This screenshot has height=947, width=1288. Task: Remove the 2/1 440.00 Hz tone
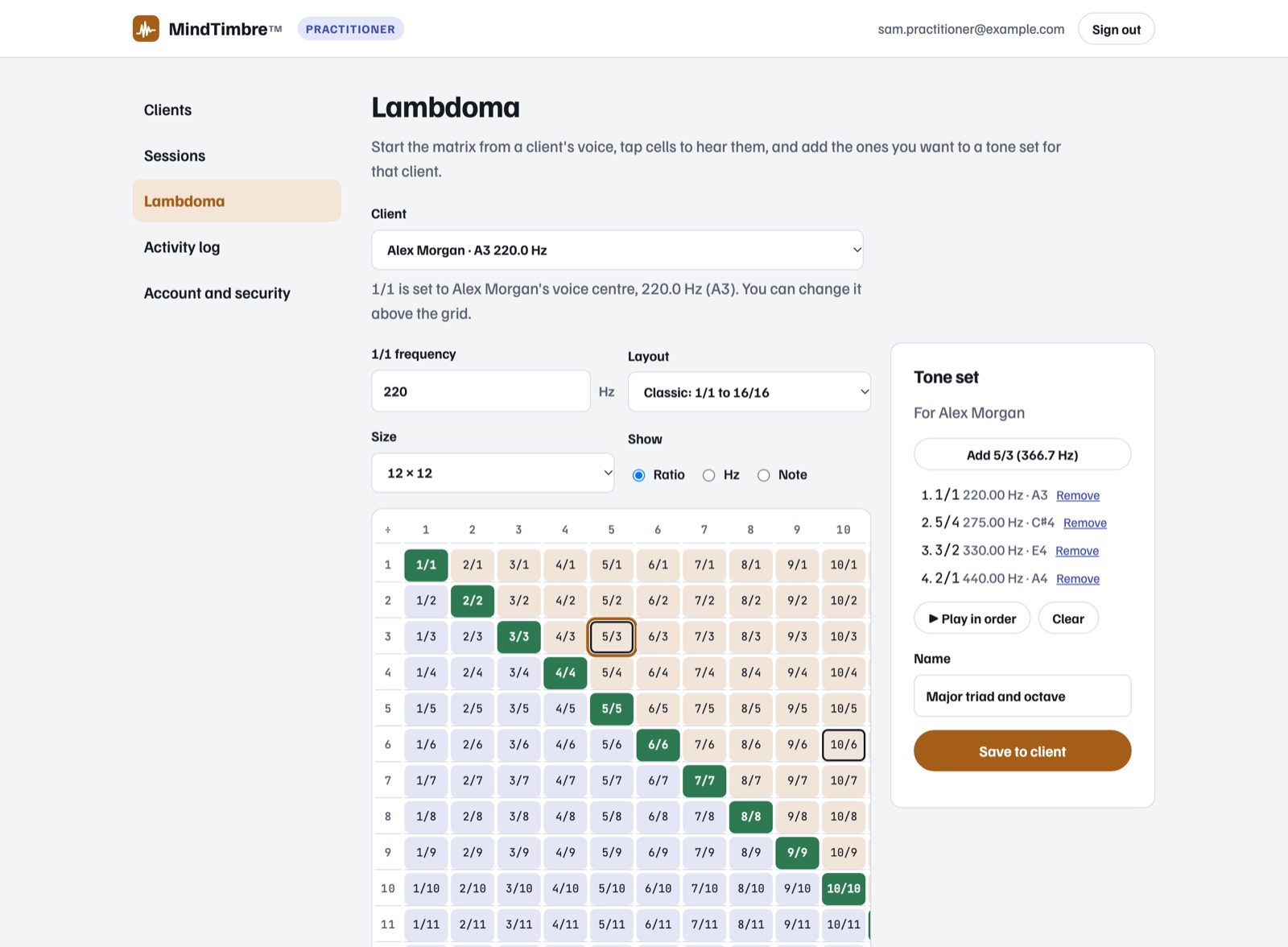coord(1078,579)
